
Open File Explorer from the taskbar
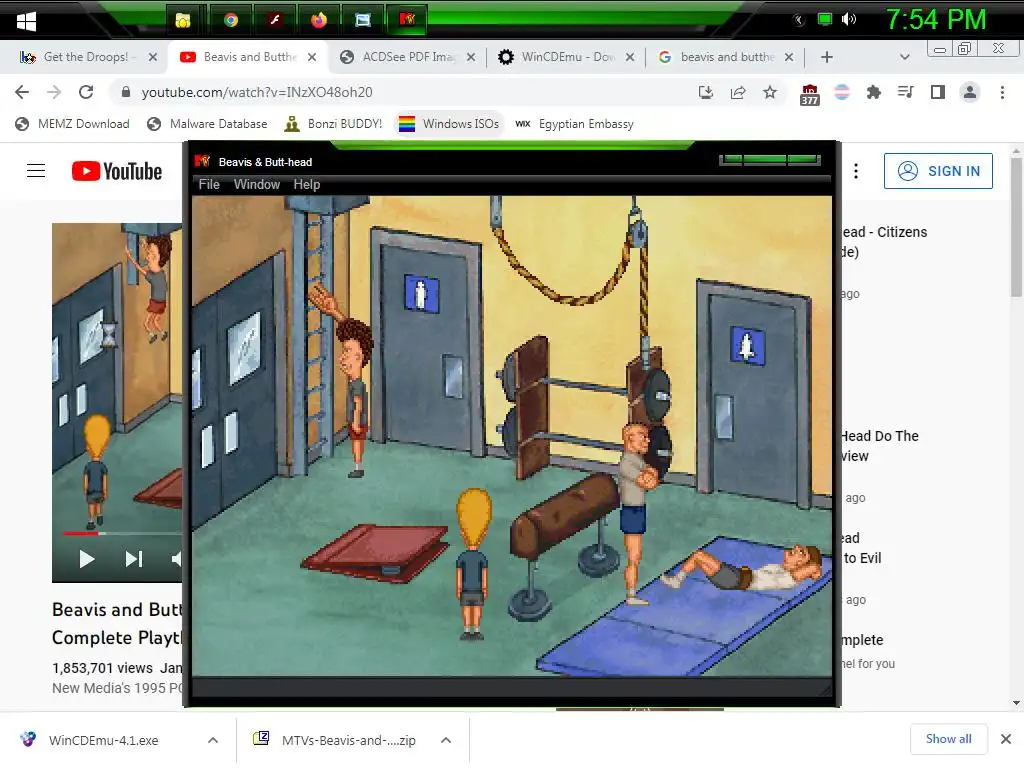[x=183, y=20]
